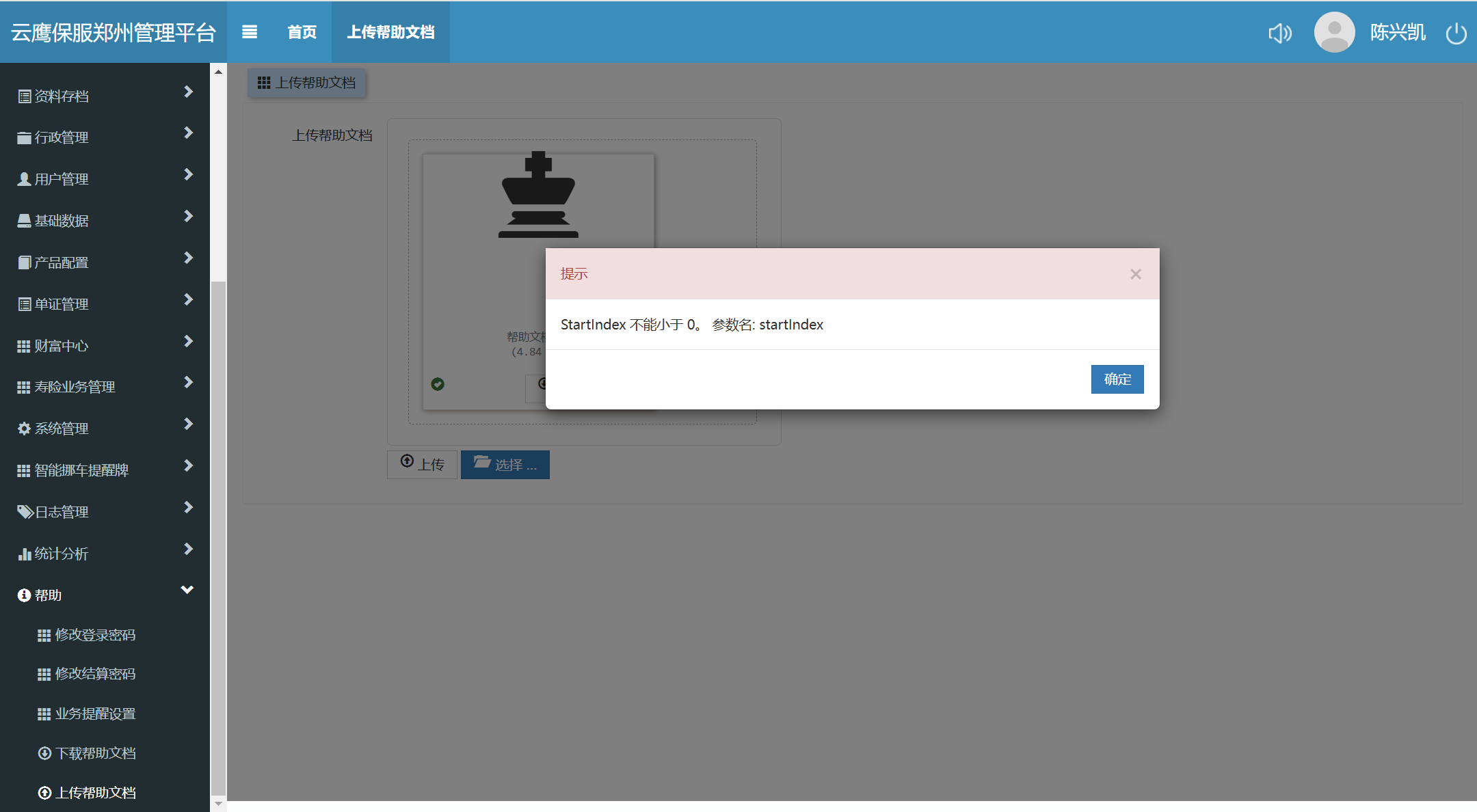Click the user avatar picture
This screenshot has height=812, width=1477.
coord(1334,32)
